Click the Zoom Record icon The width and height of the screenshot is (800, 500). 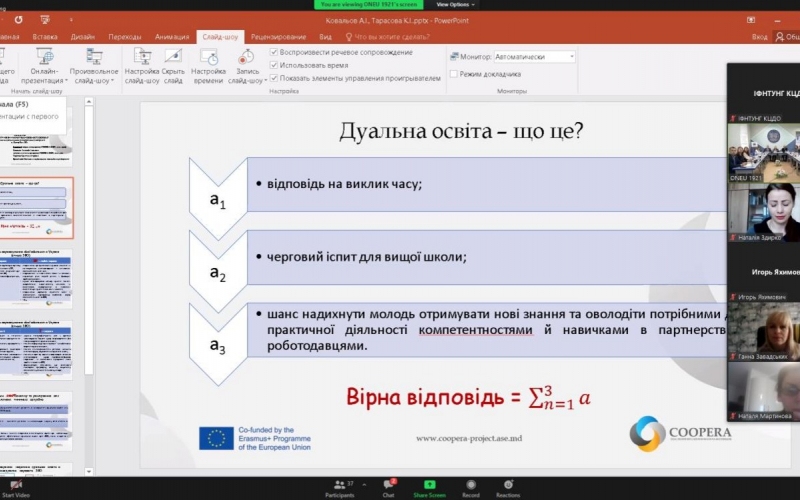point(471,488)
